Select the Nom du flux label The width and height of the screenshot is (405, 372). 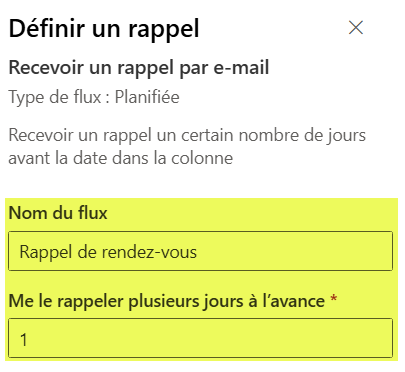[x=58, y=213]
